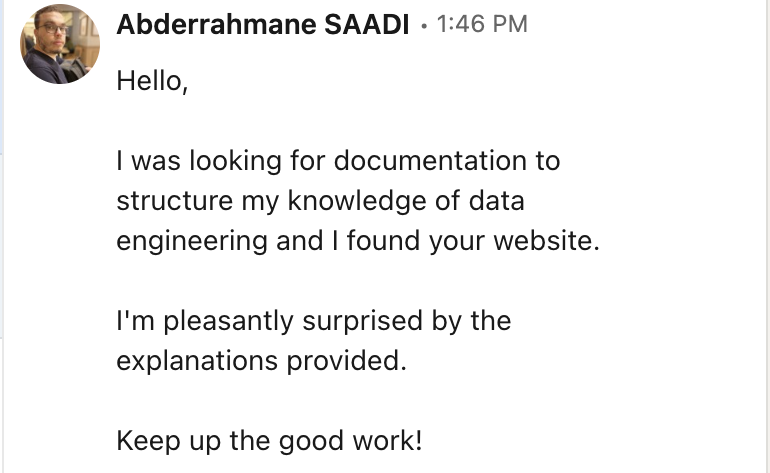
Task: Click the first name "Abderrahmane" in the header
Action: (216, 24)
